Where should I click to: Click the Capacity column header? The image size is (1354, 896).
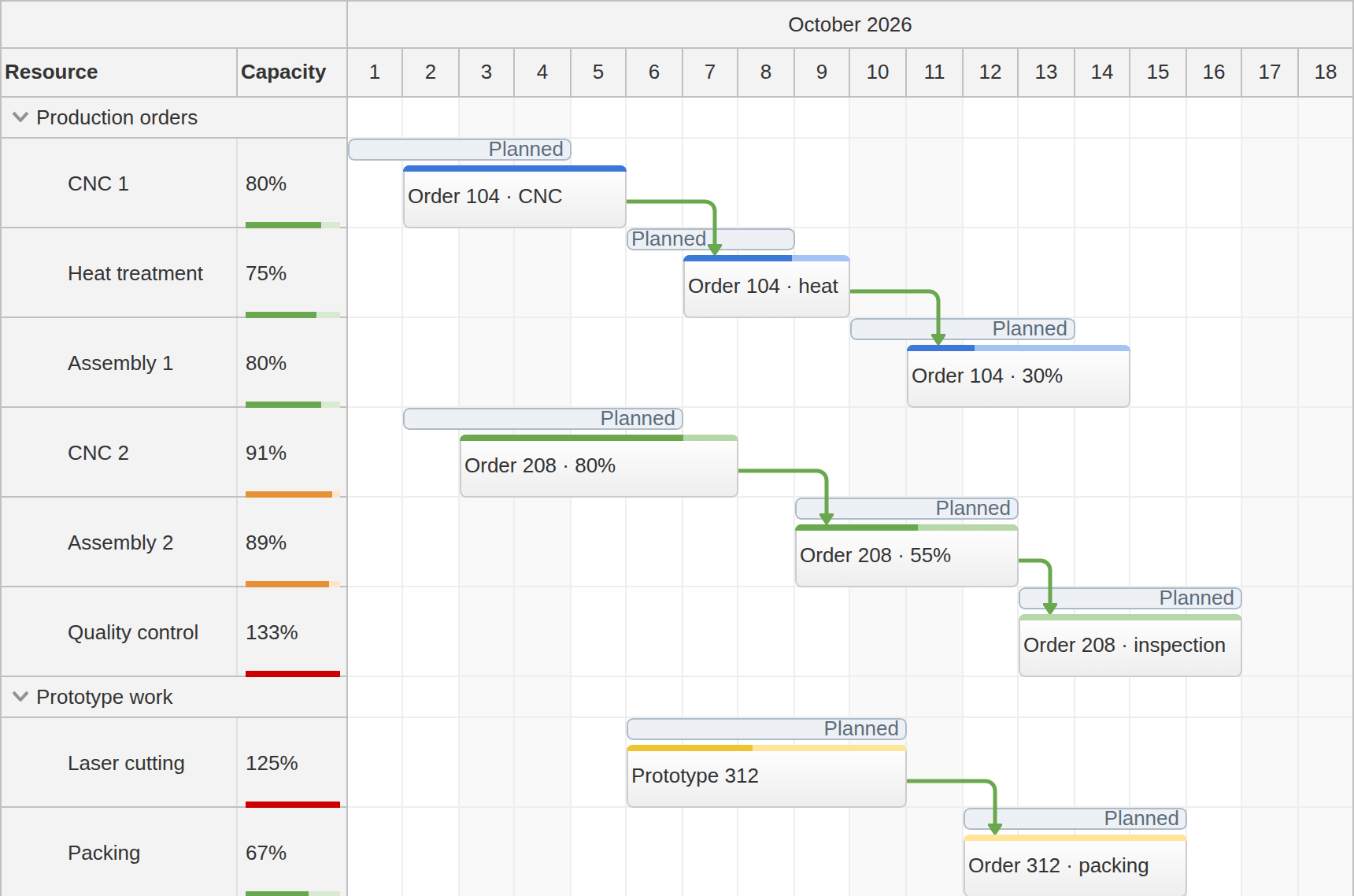pos(292,72)
